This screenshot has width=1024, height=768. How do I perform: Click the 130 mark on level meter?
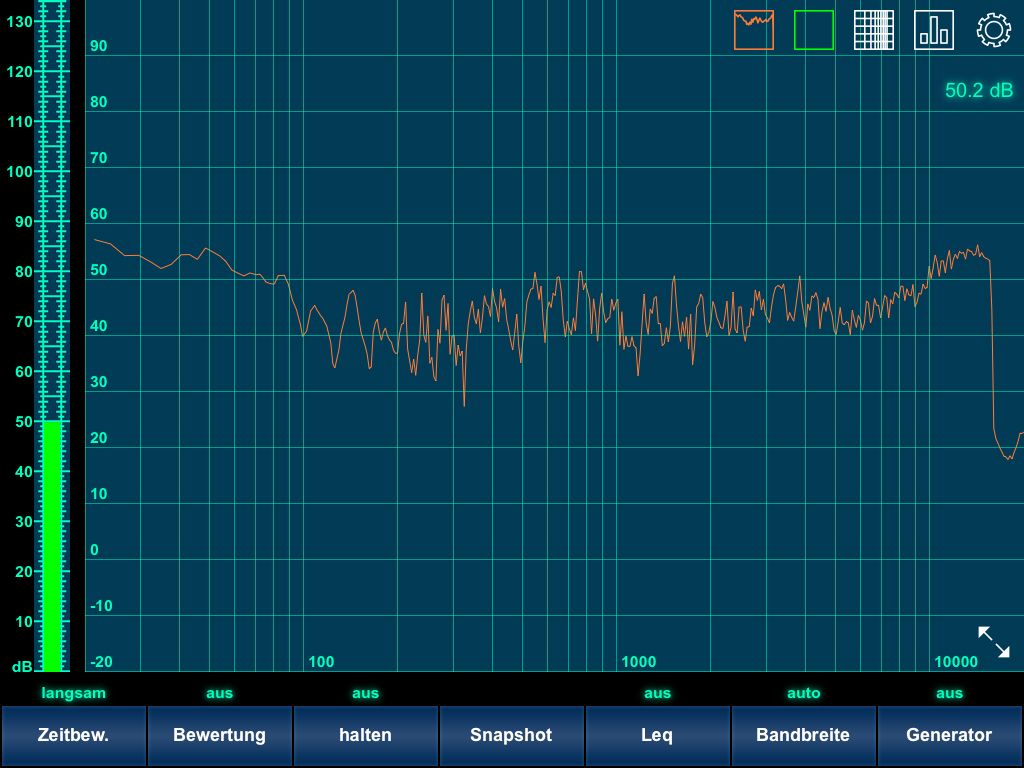19,22
